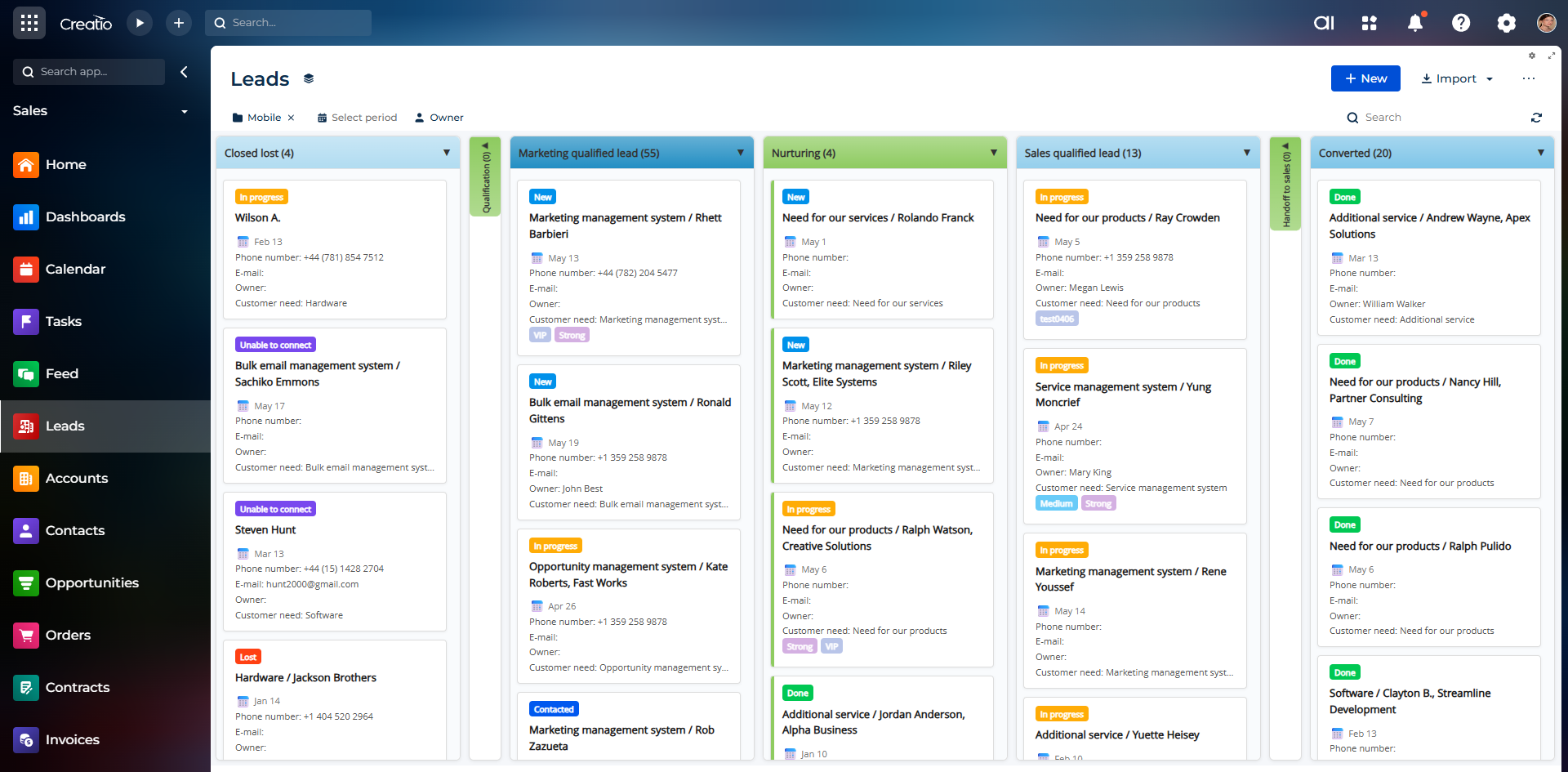The width and height of the screenshot is (1568, 772).
Task: Click leads list Search field
Action: (x=1429, y=118)
